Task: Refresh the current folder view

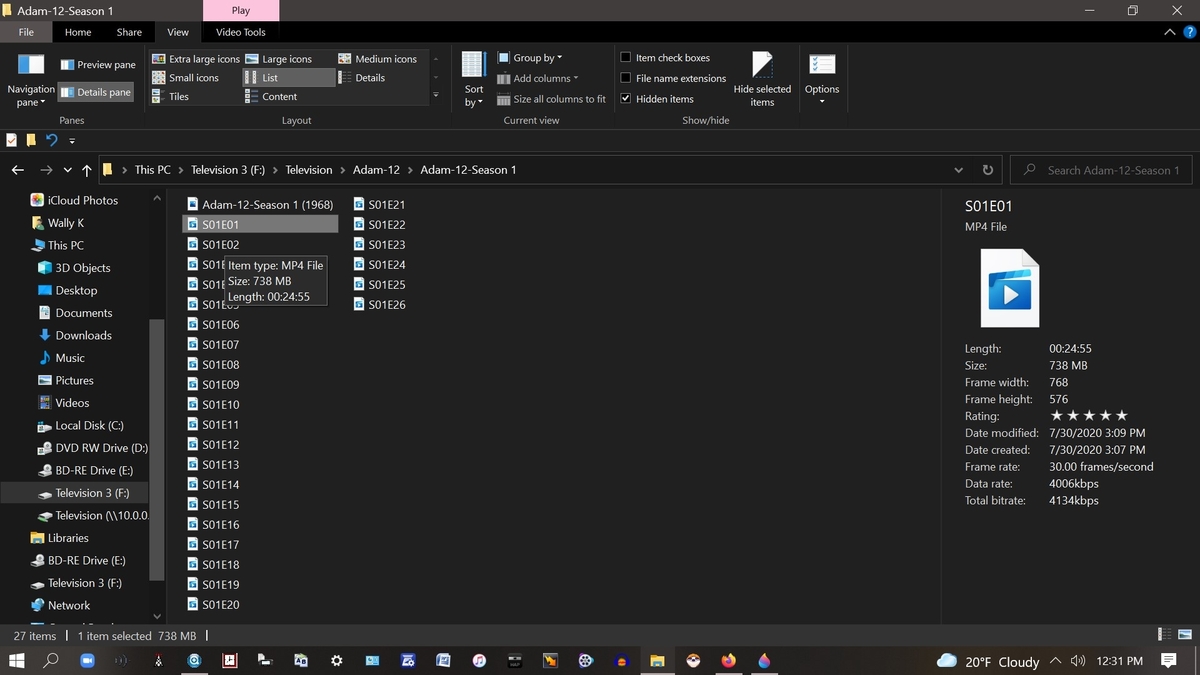Action: click(986, 170)
